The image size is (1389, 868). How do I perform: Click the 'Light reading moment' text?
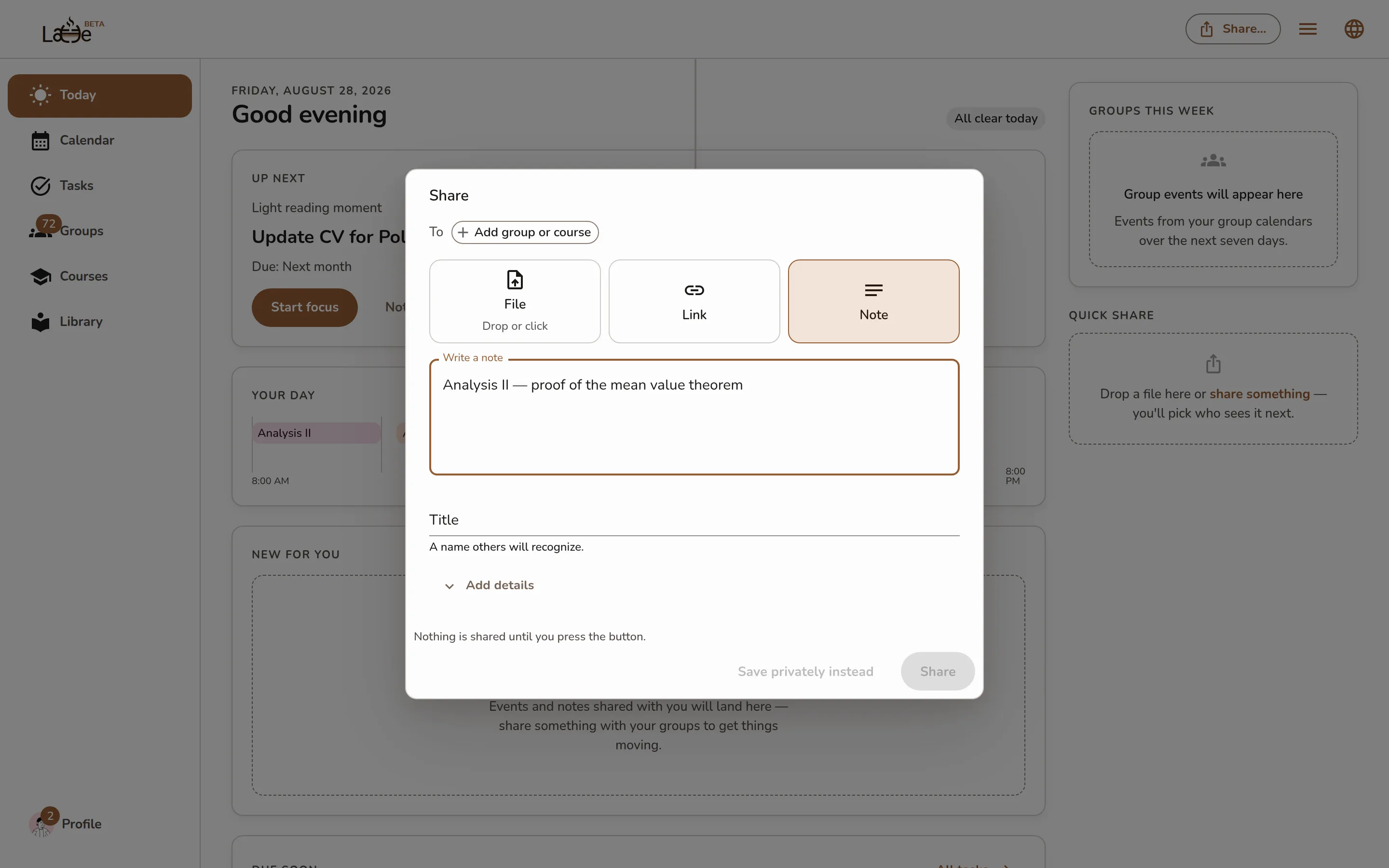316,208
